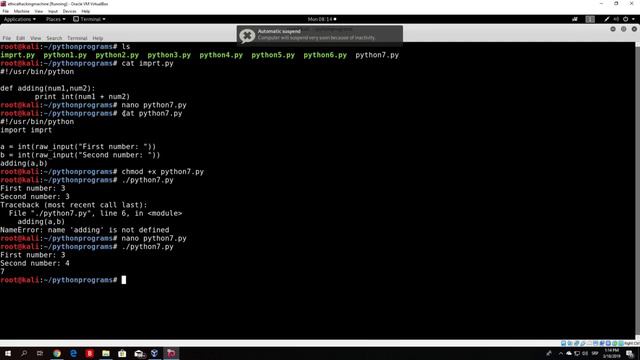Click python2.py in the ls output
640x360 pixels.
(117, 55)
